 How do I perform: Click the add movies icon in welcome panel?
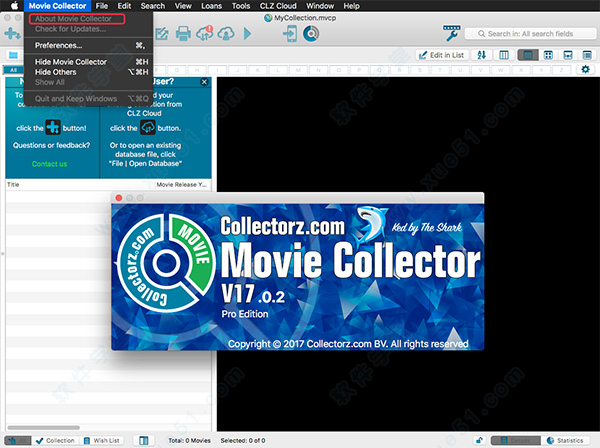coord(53,127)
